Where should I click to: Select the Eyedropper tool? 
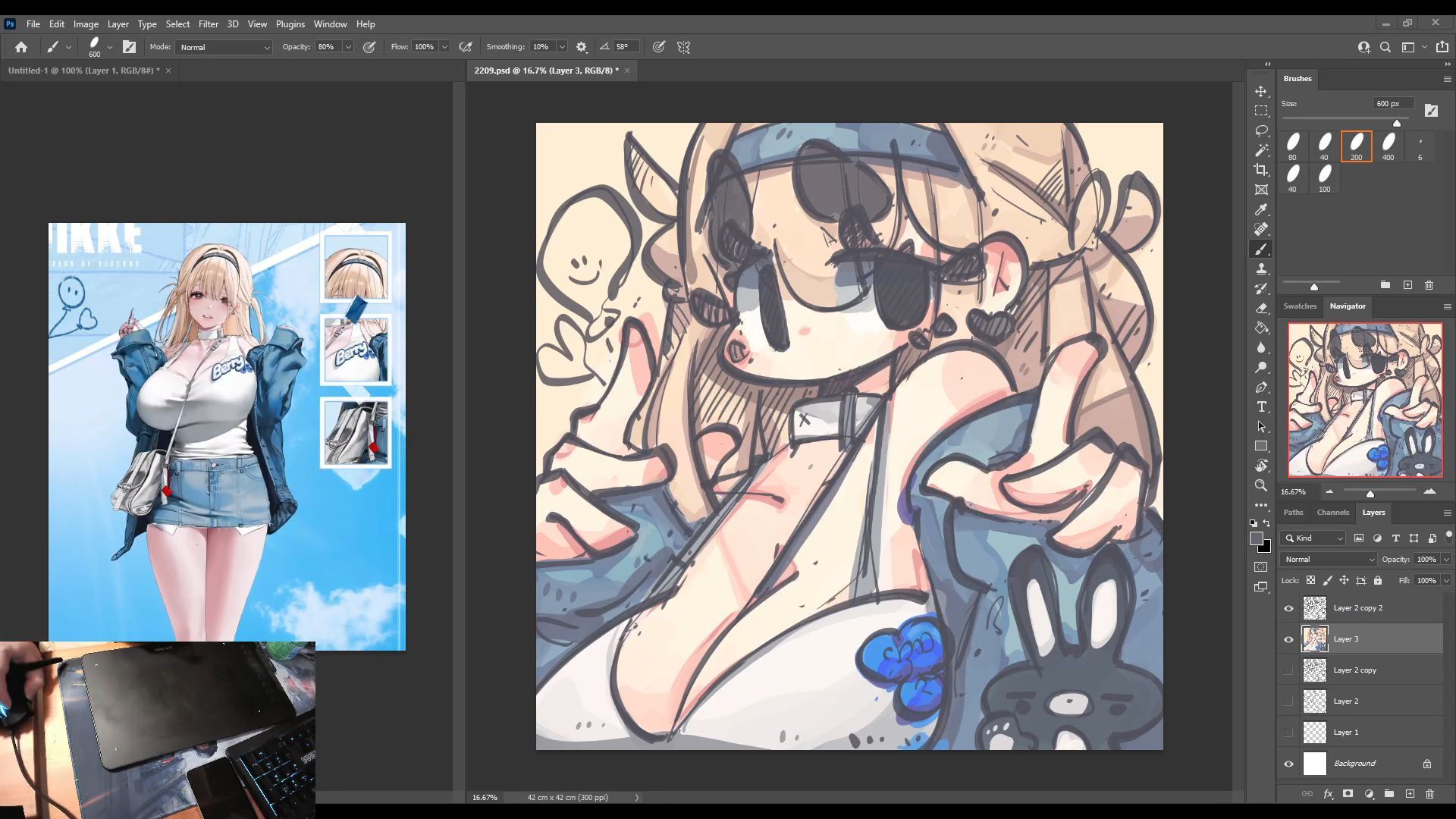point(1261,209)
